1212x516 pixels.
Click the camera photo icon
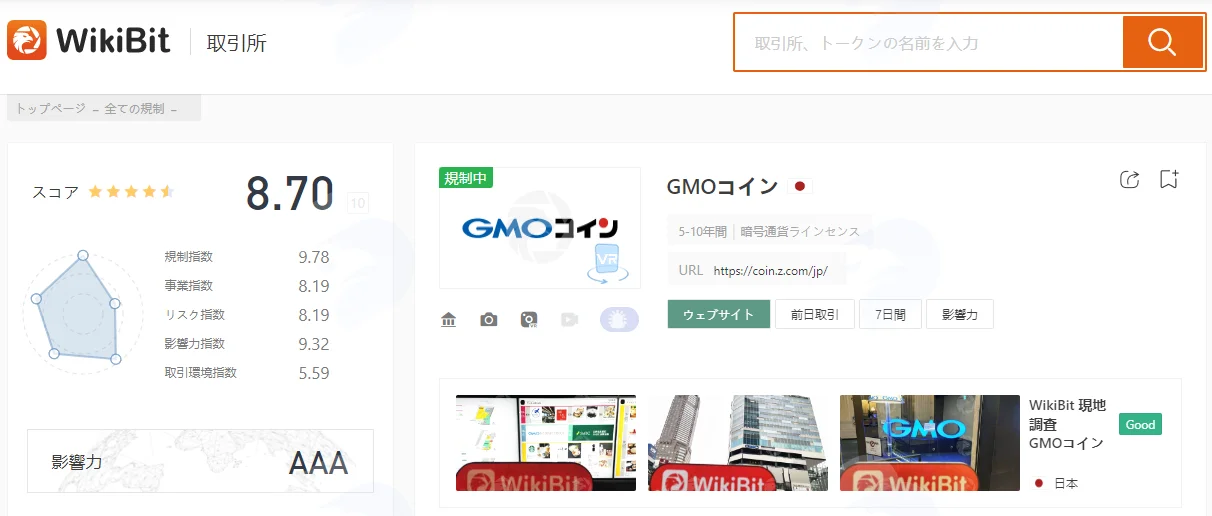click(x=488, y=319)
